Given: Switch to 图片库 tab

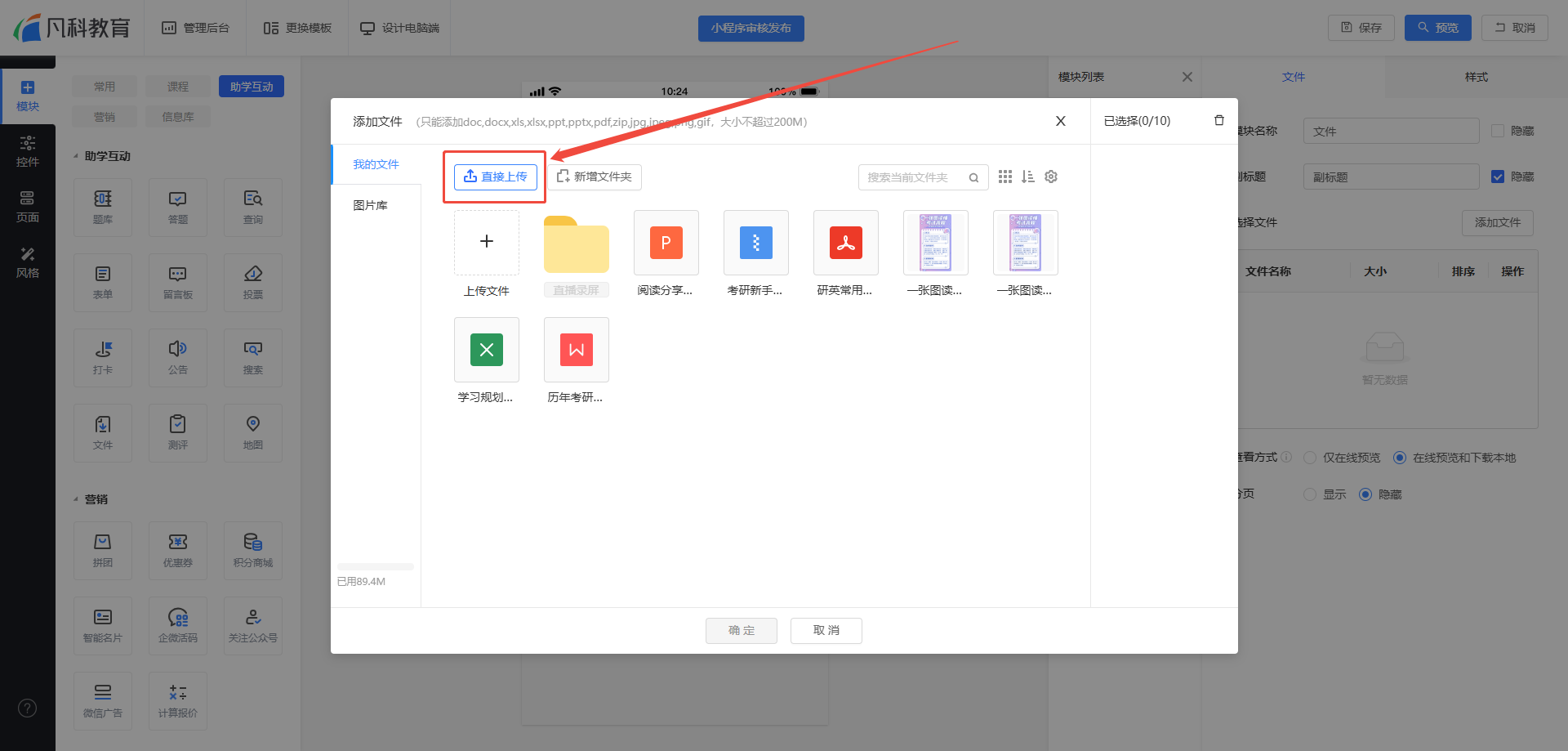Looking at the screenshot, I should (370, 205).
